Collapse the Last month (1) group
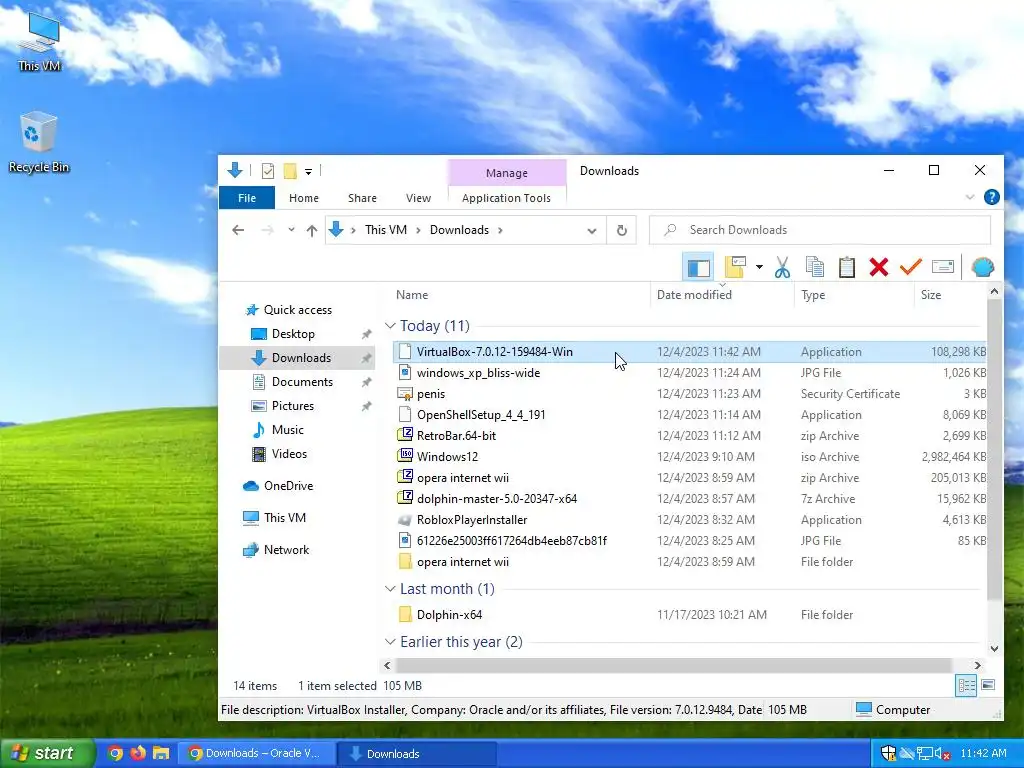This screenshot has width=1024, height=768. click(391, 588)
